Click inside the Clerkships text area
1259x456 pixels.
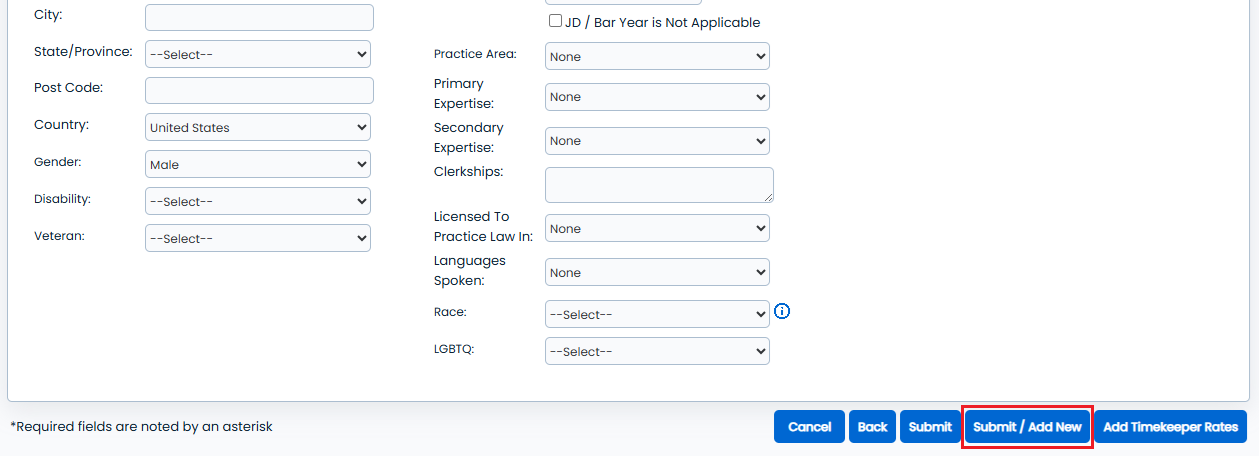(x=659, y=184)
